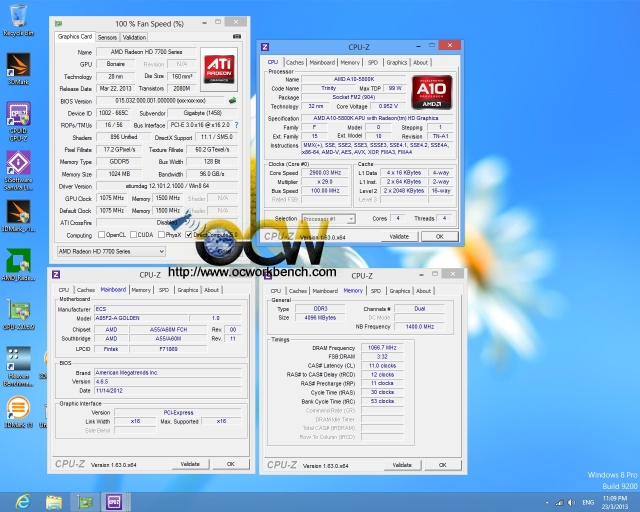Enable the PhysX checkbox in GPU-Z
The width and height of the screenshot is (640, 512).
click(161, 235)
